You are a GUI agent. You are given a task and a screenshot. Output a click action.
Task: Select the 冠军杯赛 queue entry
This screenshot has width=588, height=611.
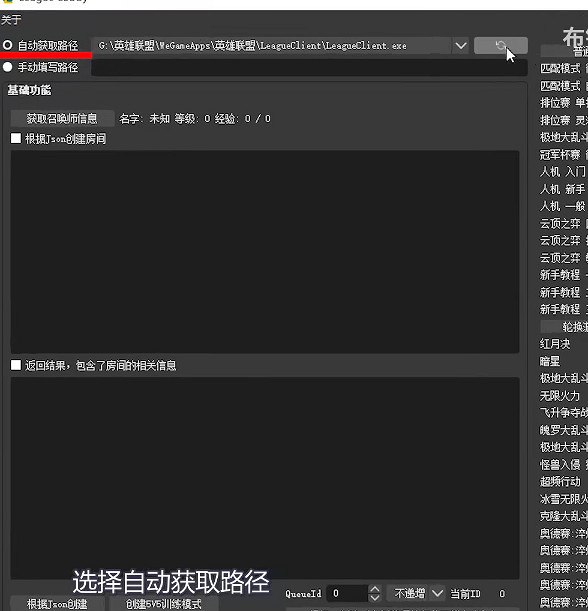click(563, 154)
